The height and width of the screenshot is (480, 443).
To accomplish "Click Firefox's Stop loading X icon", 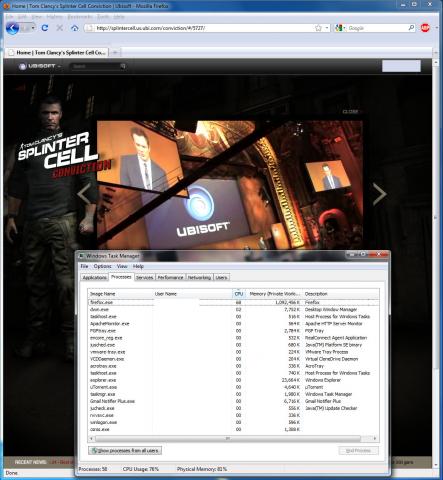I will point(60,28).
